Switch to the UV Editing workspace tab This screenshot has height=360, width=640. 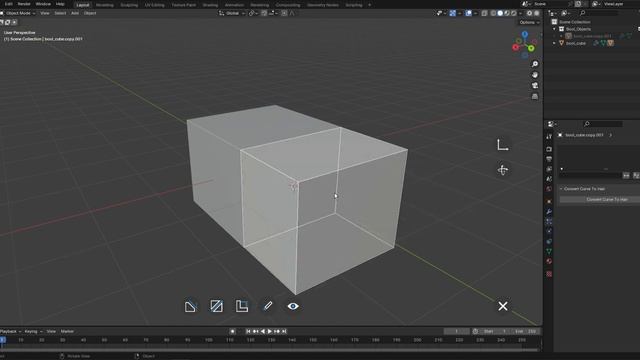154,5
